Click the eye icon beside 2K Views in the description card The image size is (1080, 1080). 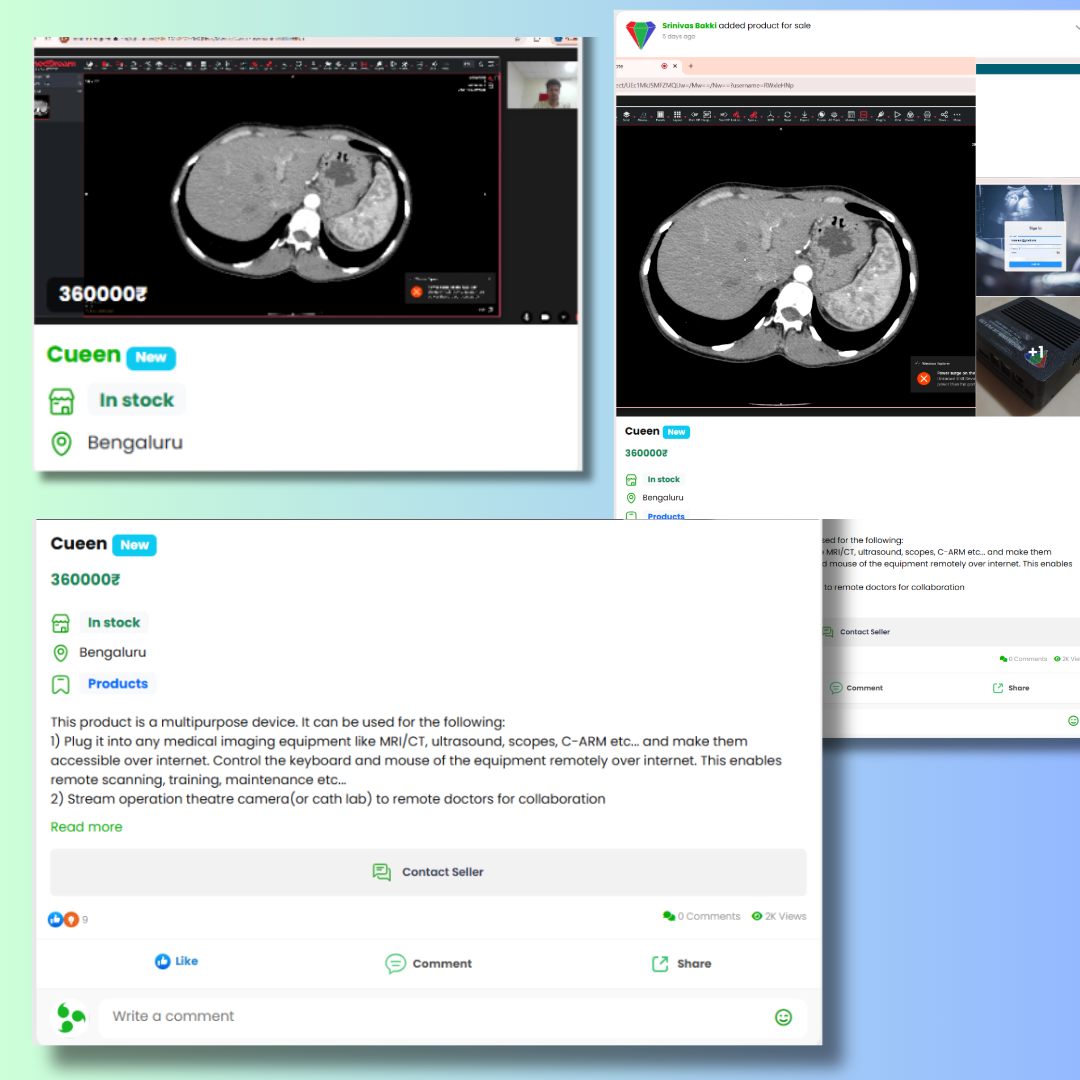[757, 916]
